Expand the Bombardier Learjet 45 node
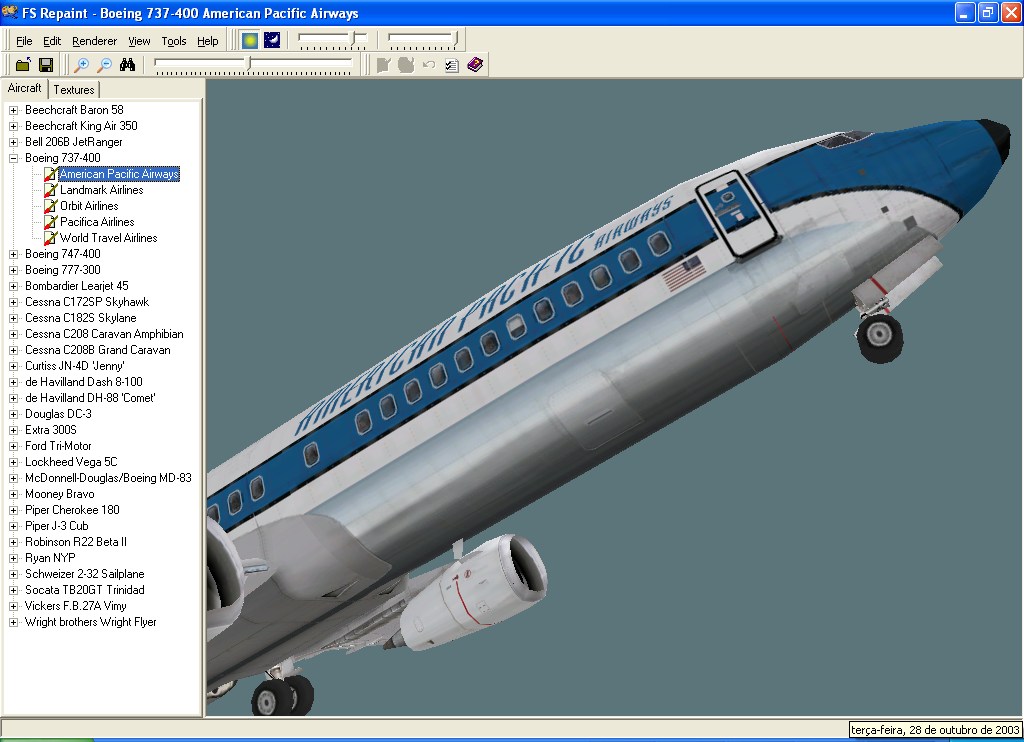The width and height of the screenshot is (1024, 742). click(13, 286)
